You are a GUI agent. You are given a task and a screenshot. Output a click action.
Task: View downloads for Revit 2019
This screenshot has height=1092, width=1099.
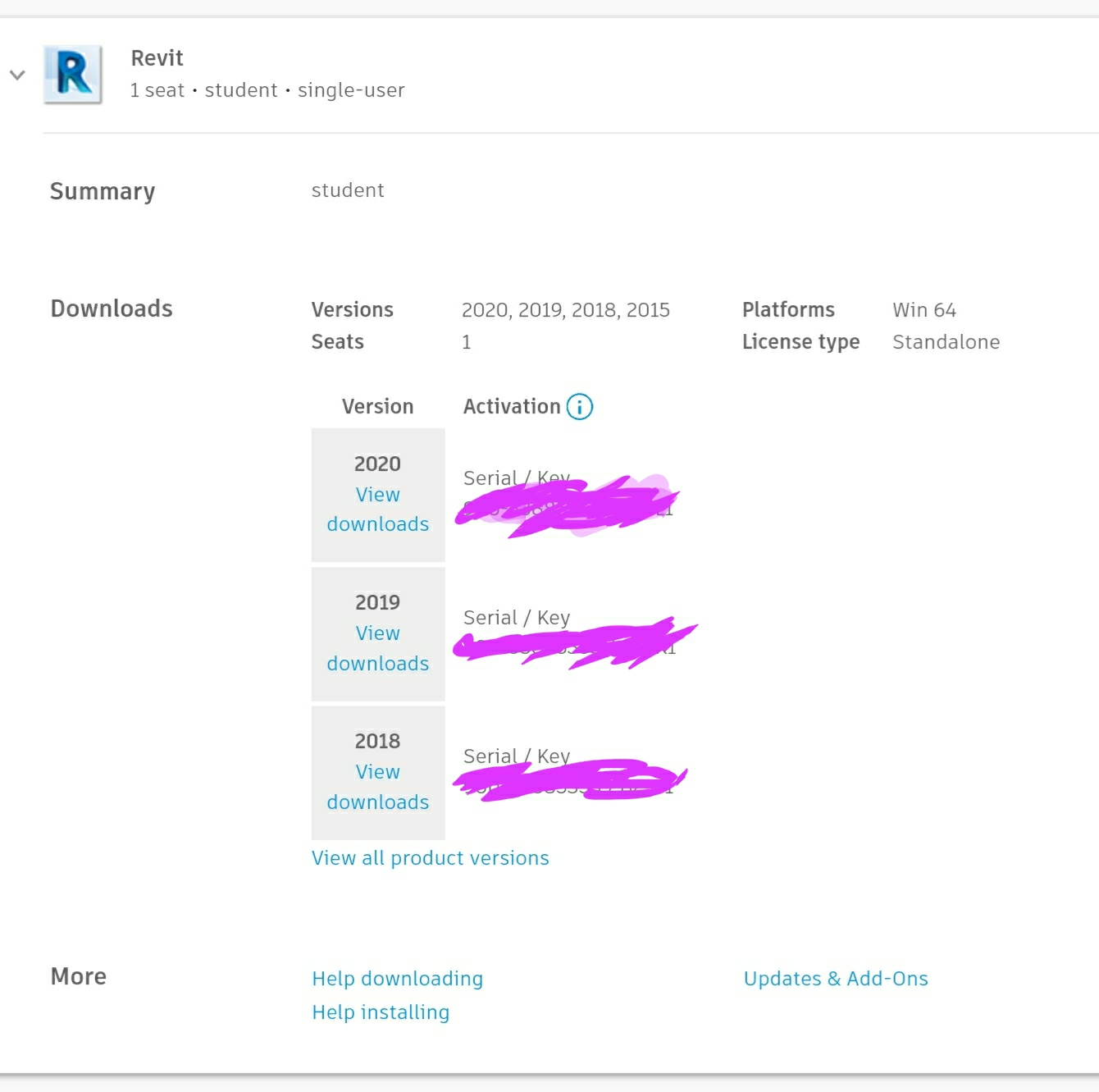tap(378, 648)
